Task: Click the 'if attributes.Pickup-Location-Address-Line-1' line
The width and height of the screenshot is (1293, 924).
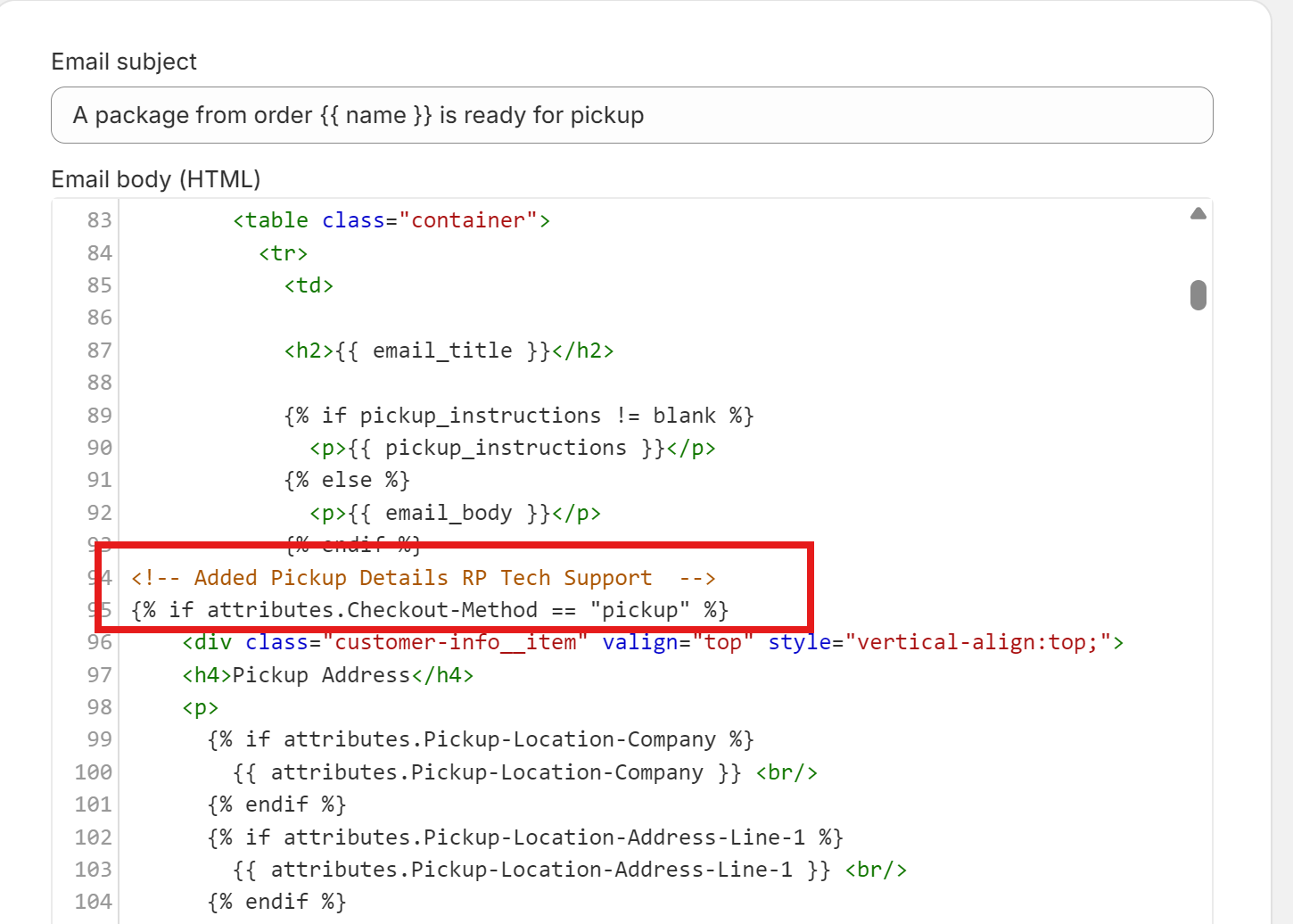Action: click(x=525, y=837)
